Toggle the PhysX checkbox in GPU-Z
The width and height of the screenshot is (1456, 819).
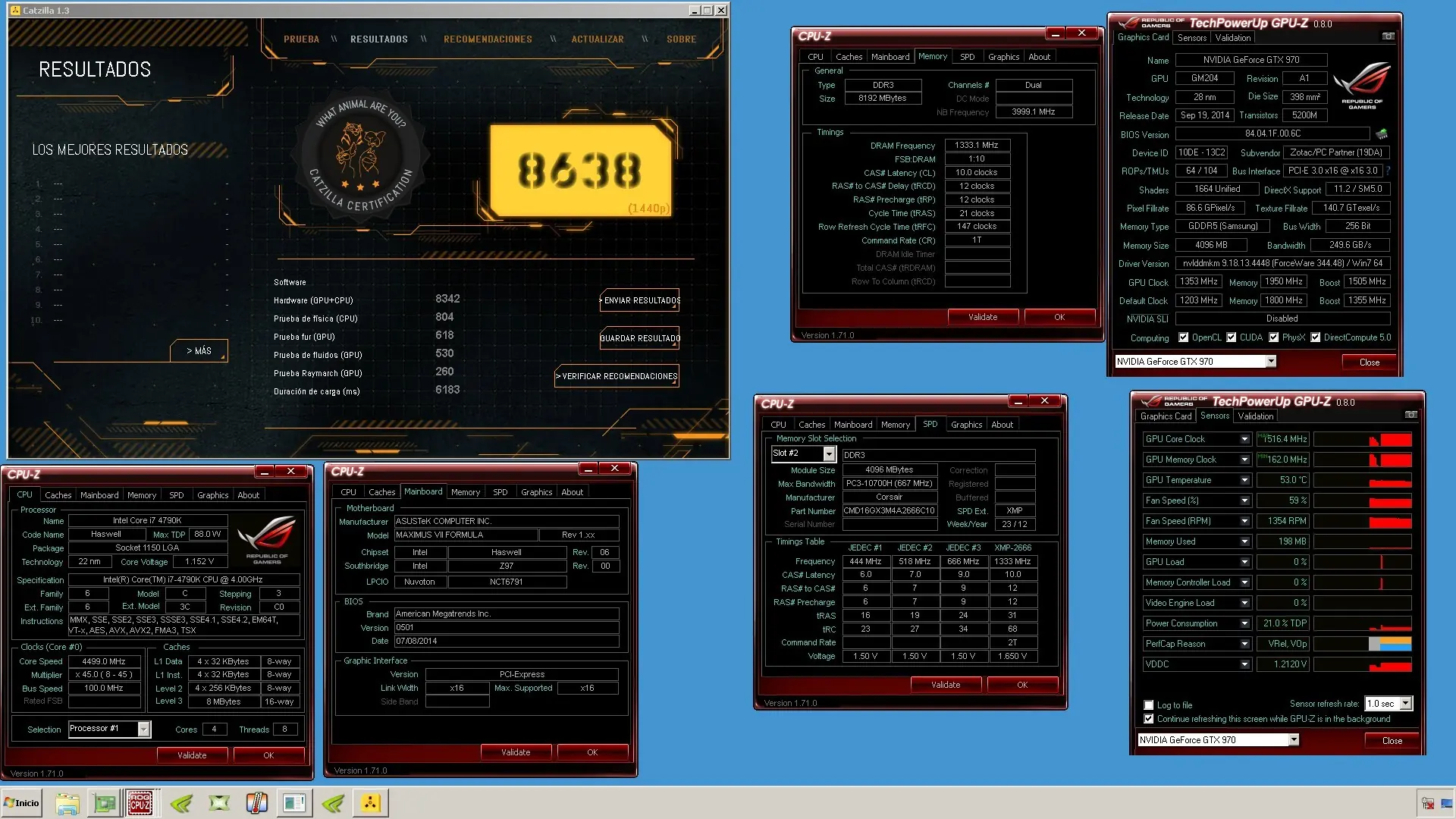[x=1273, y=337]
